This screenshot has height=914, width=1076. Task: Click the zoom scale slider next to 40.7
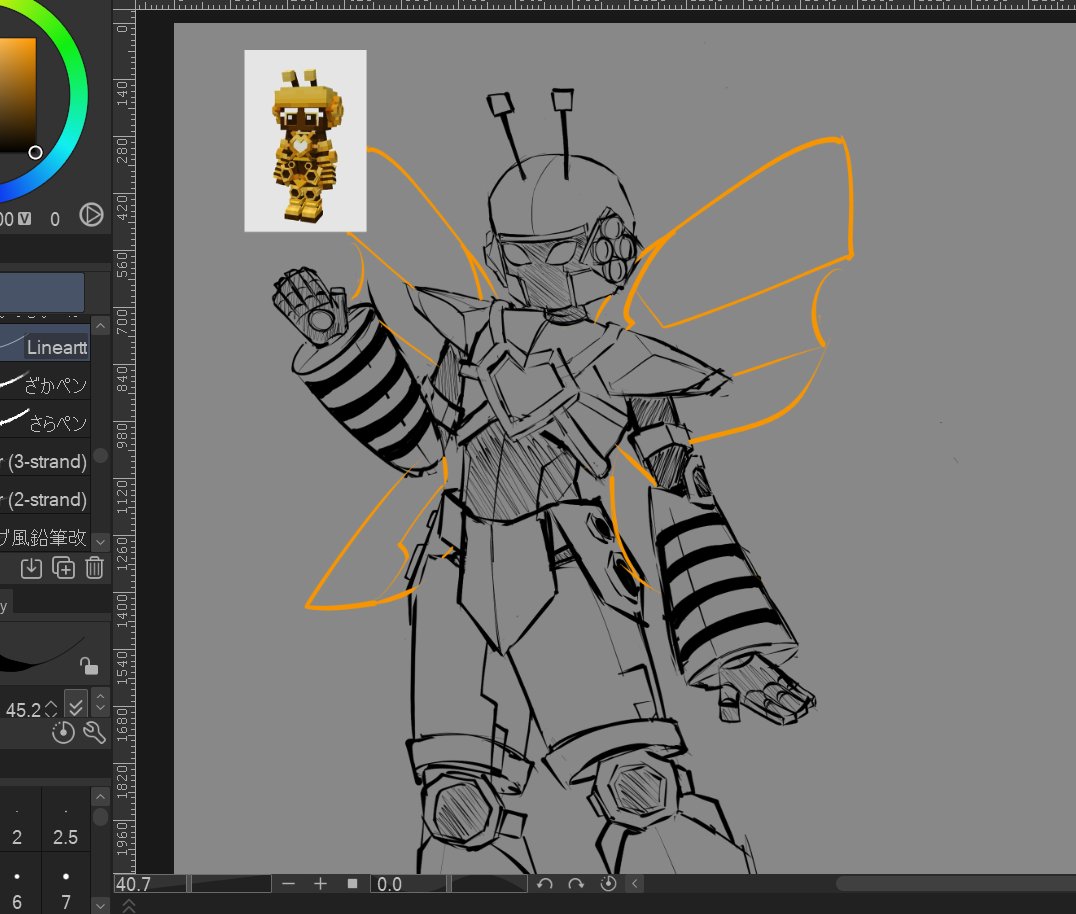pyautogui.click(x=231, y=884)
